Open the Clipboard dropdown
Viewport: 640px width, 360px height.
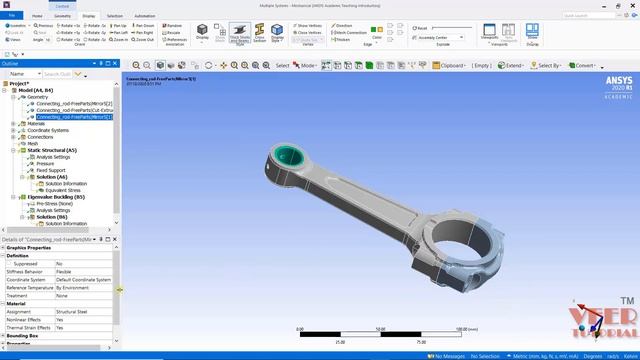click(x=449, y=65)
